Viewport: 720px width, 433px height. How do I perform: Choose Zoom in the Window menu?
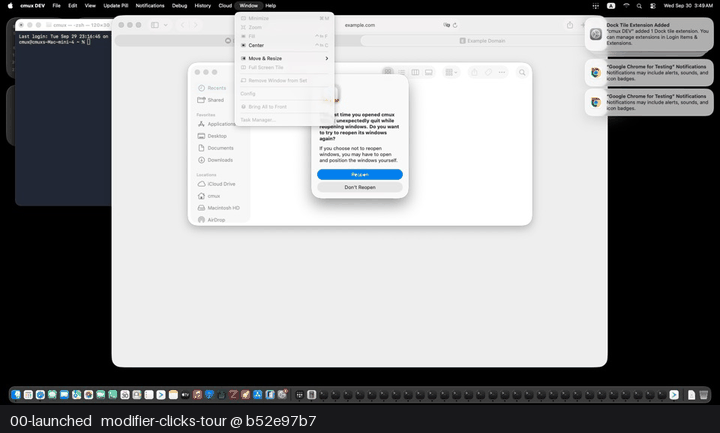[x=285, y=27]
